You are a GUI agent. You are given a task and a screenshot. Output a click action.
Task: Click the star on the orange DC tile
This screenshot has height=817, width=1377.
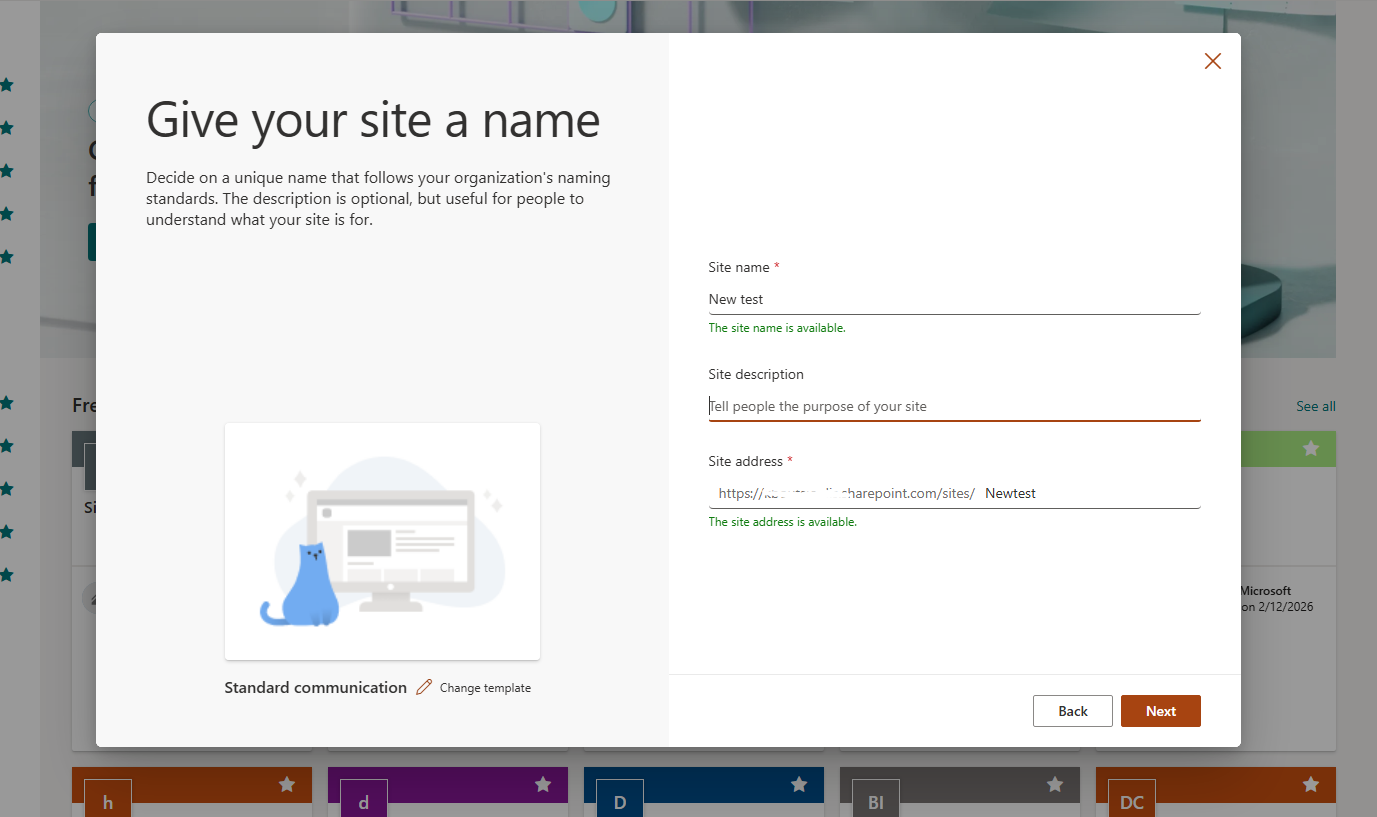tap(1311, 785)
